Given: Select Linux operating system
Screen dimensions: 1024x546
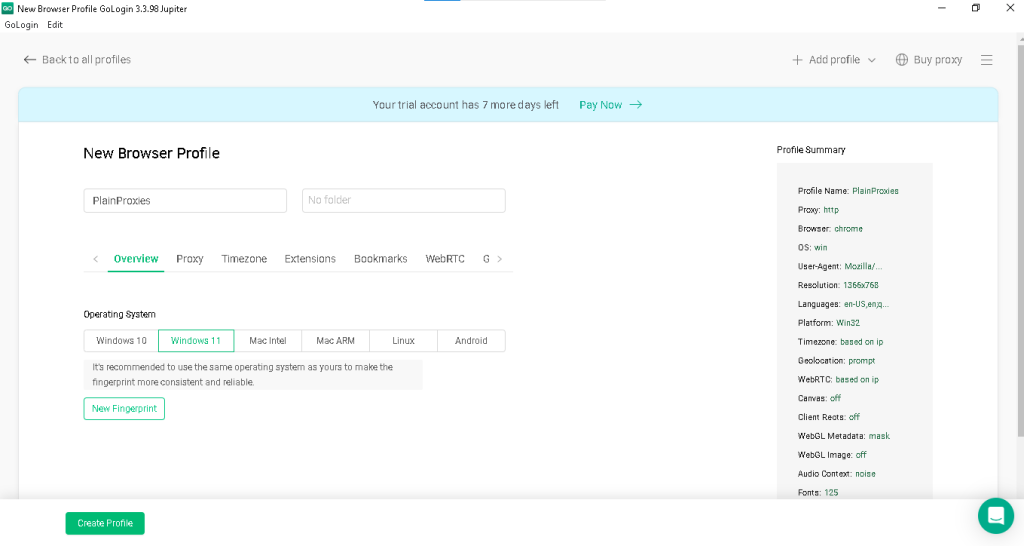Looking at the screenshot, I should pos(404,341).
